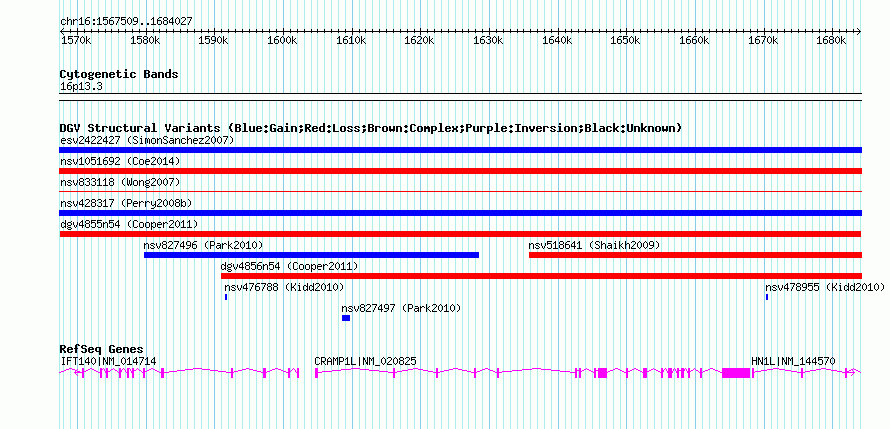Screen dimensions: 890x429
Task: Click the DGV Structural Variants track heading
Action: tap(371, 128)
